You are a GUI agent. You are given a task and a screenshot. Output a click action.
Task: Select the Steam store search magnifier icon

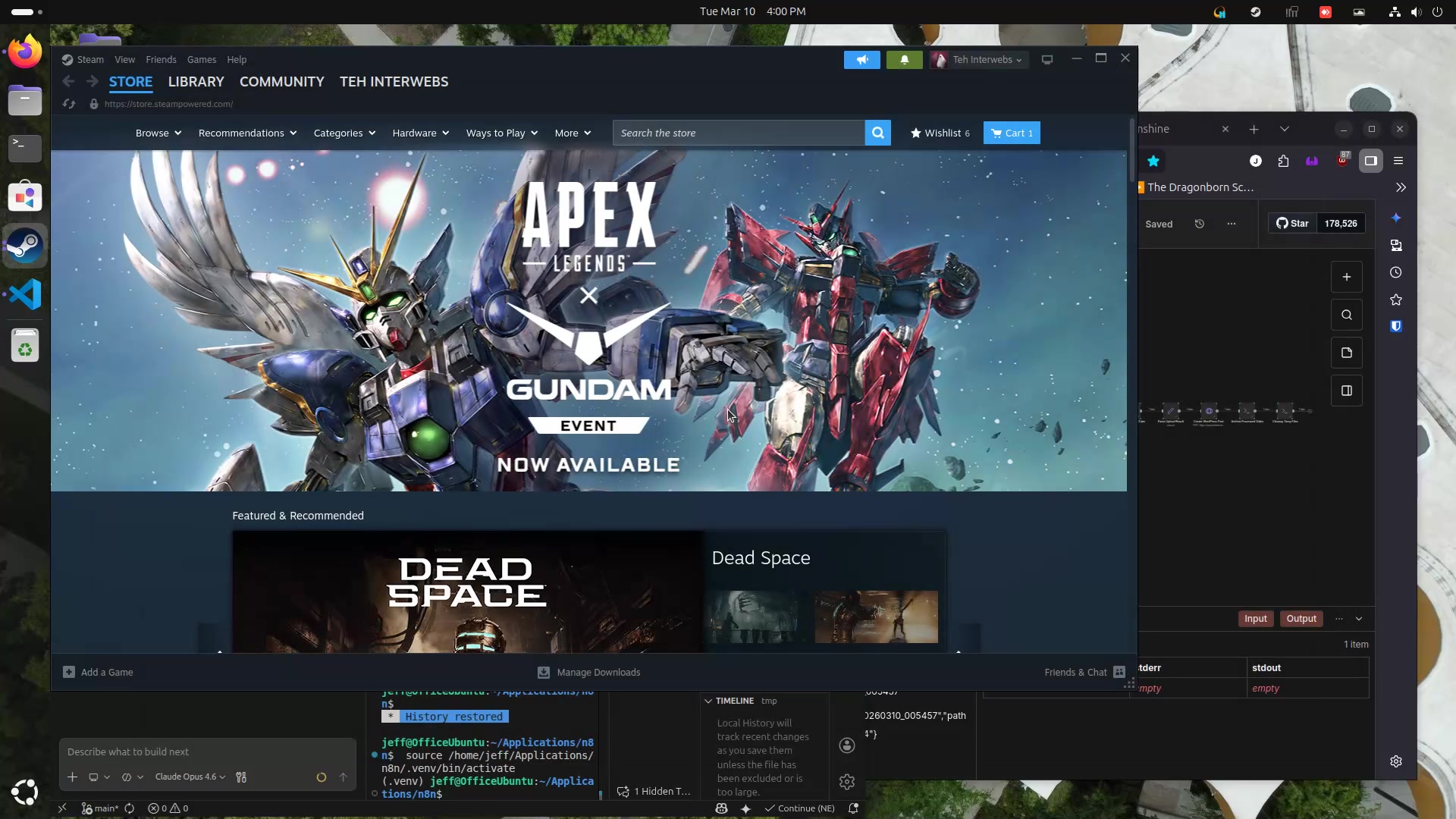(878, 132)
